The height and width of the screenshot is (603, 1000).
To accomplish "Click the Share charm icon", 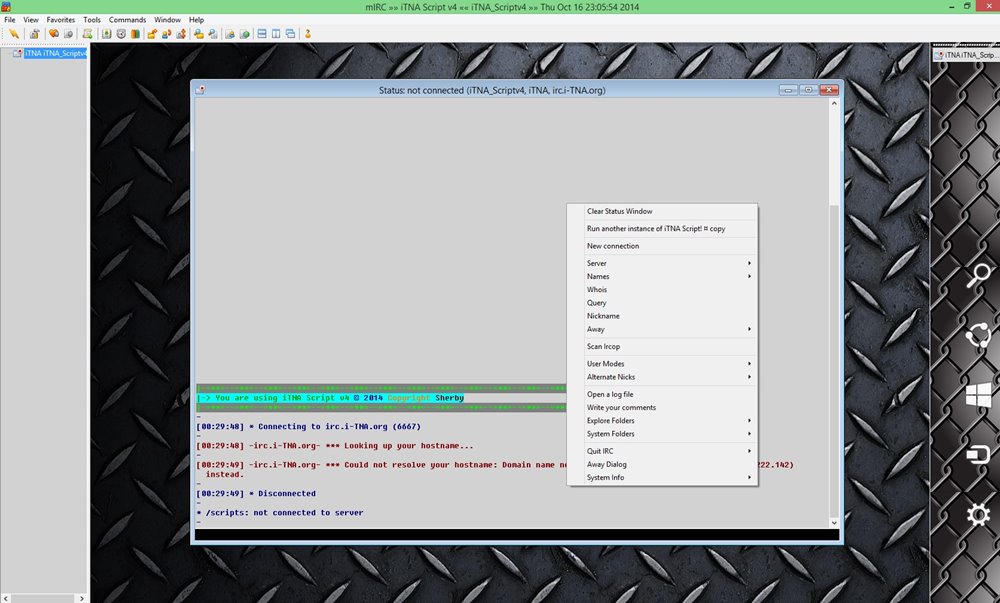I will [978, 335].
